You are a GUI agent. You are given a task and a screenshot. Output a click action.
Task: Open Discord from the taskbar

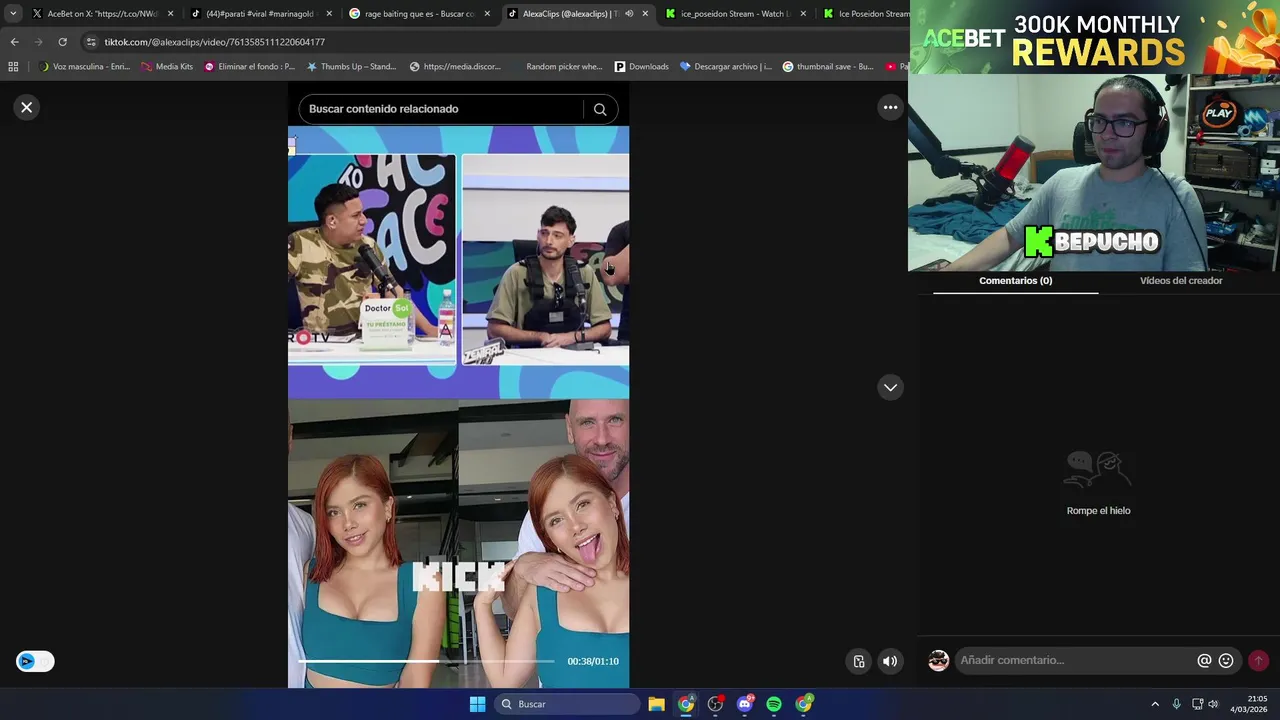[x=745, y=704]
